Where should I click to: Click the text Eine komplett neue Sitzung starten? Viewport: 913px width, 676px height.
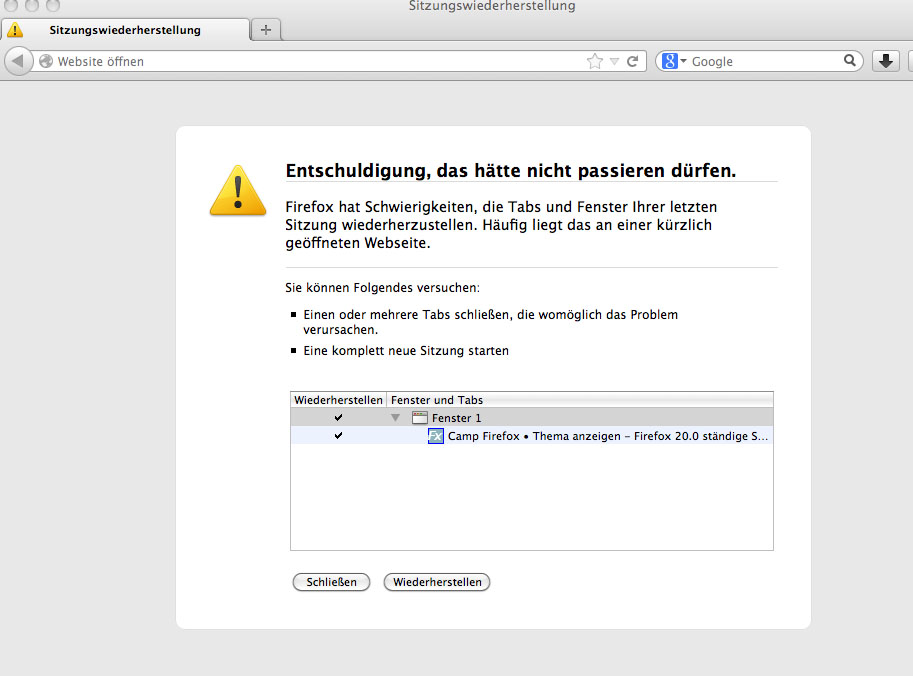point(406,351)
